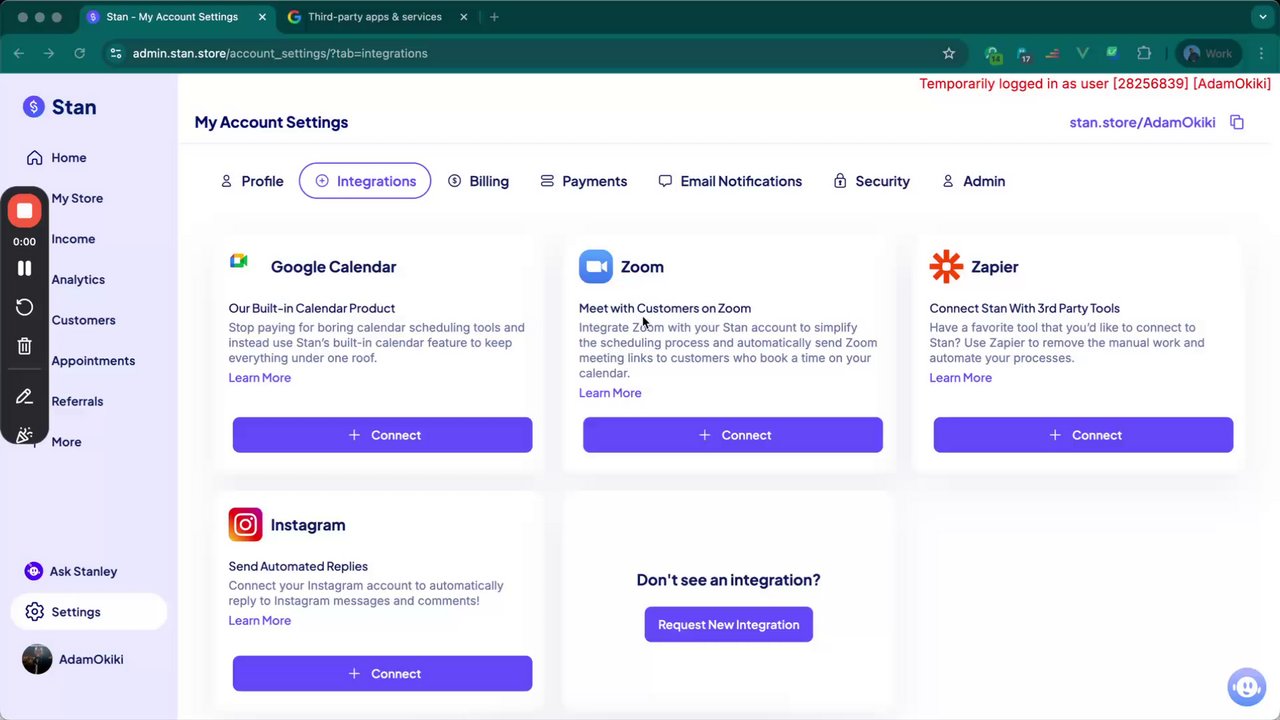This screenshot has width=1280, height=720.
Task: Switch to the Third-party apps & services tab
Action: [x=378, y=17]
